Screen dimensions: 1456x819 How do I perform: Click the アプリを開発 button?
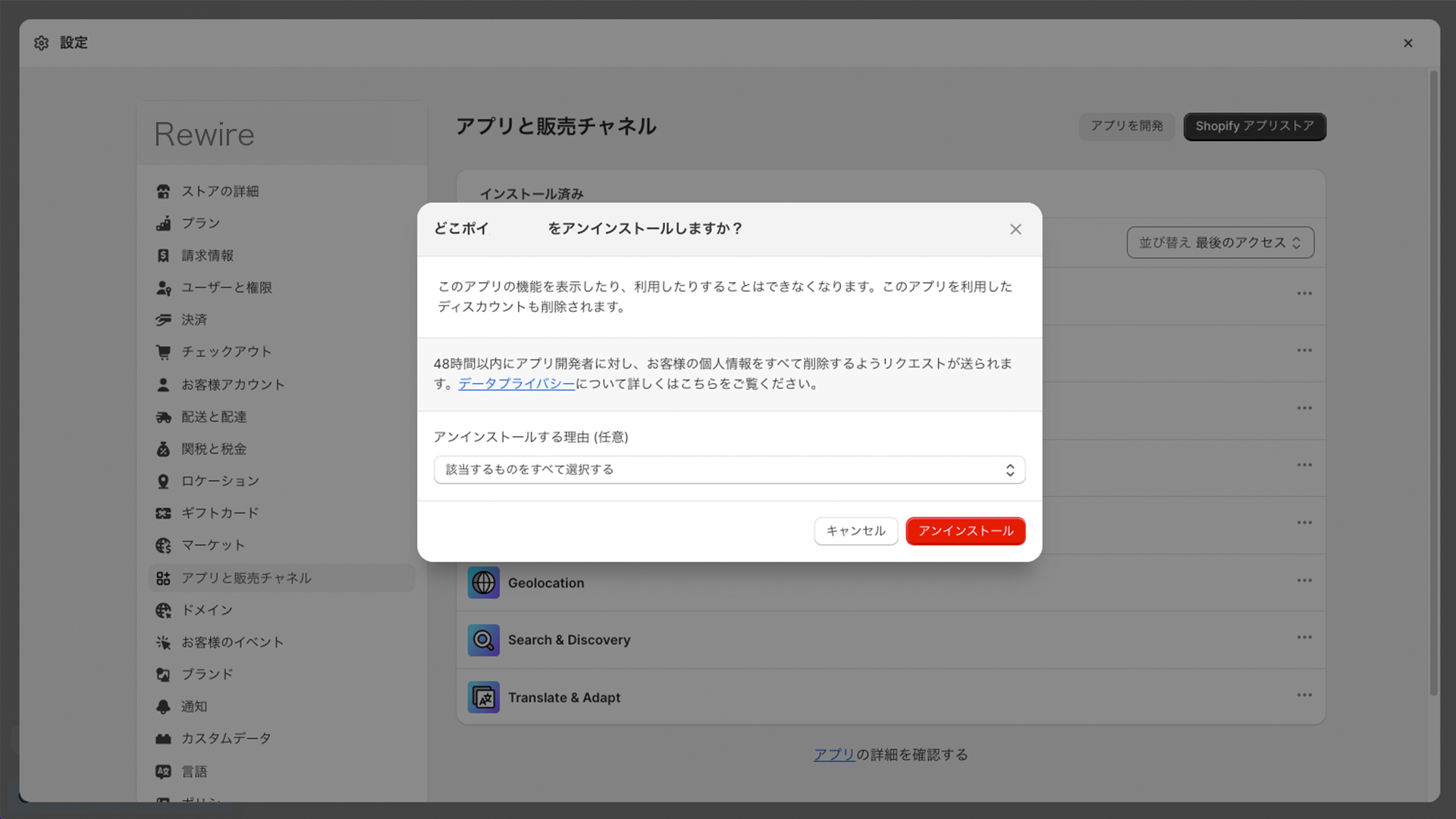click(x=1126, y=126)
